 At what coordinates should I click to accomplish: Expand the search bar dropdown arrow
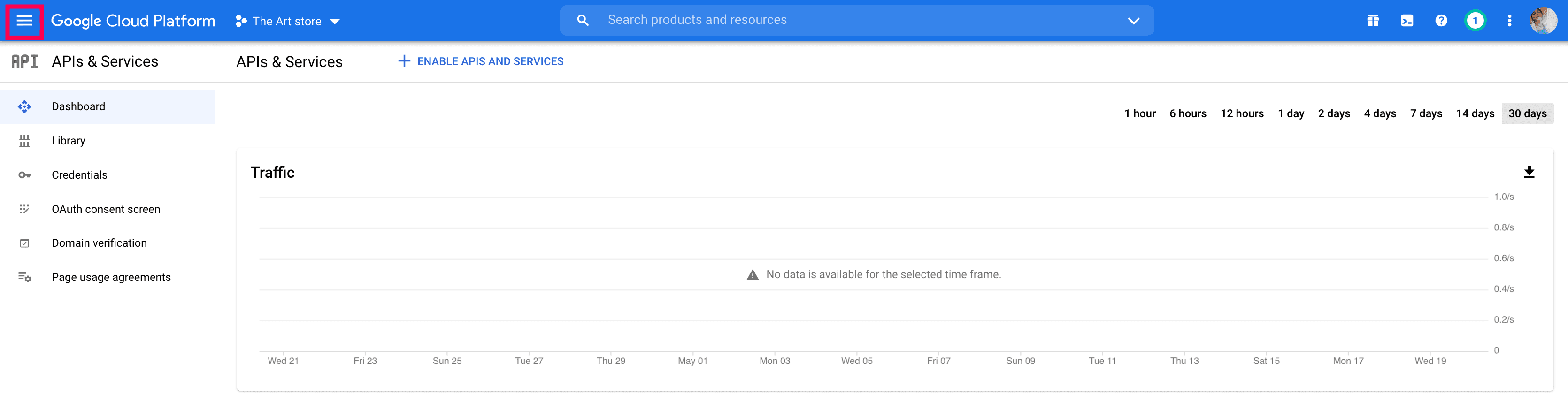coord(1133,21)
